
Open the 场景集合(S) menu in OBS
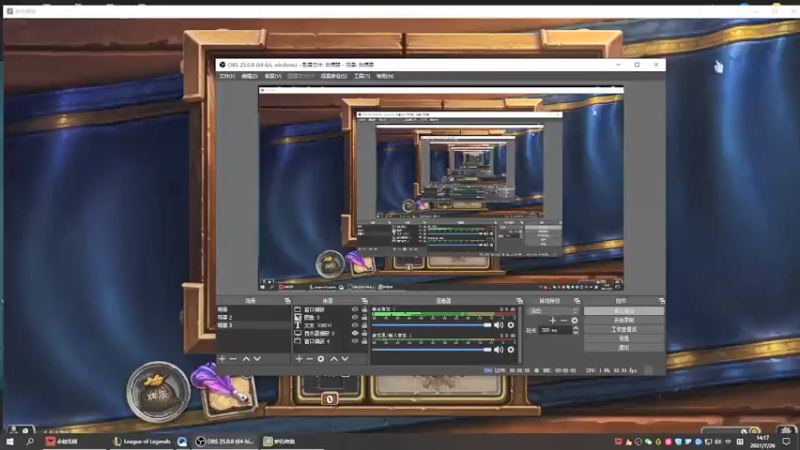click(334, 76)
